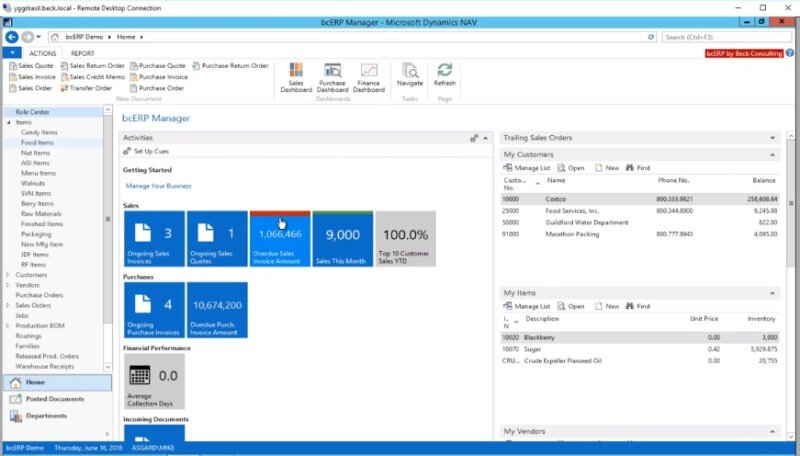Click Set Up Cues gear icon
This screenshot has width=800, height=456.
click(x=128, y=151)
